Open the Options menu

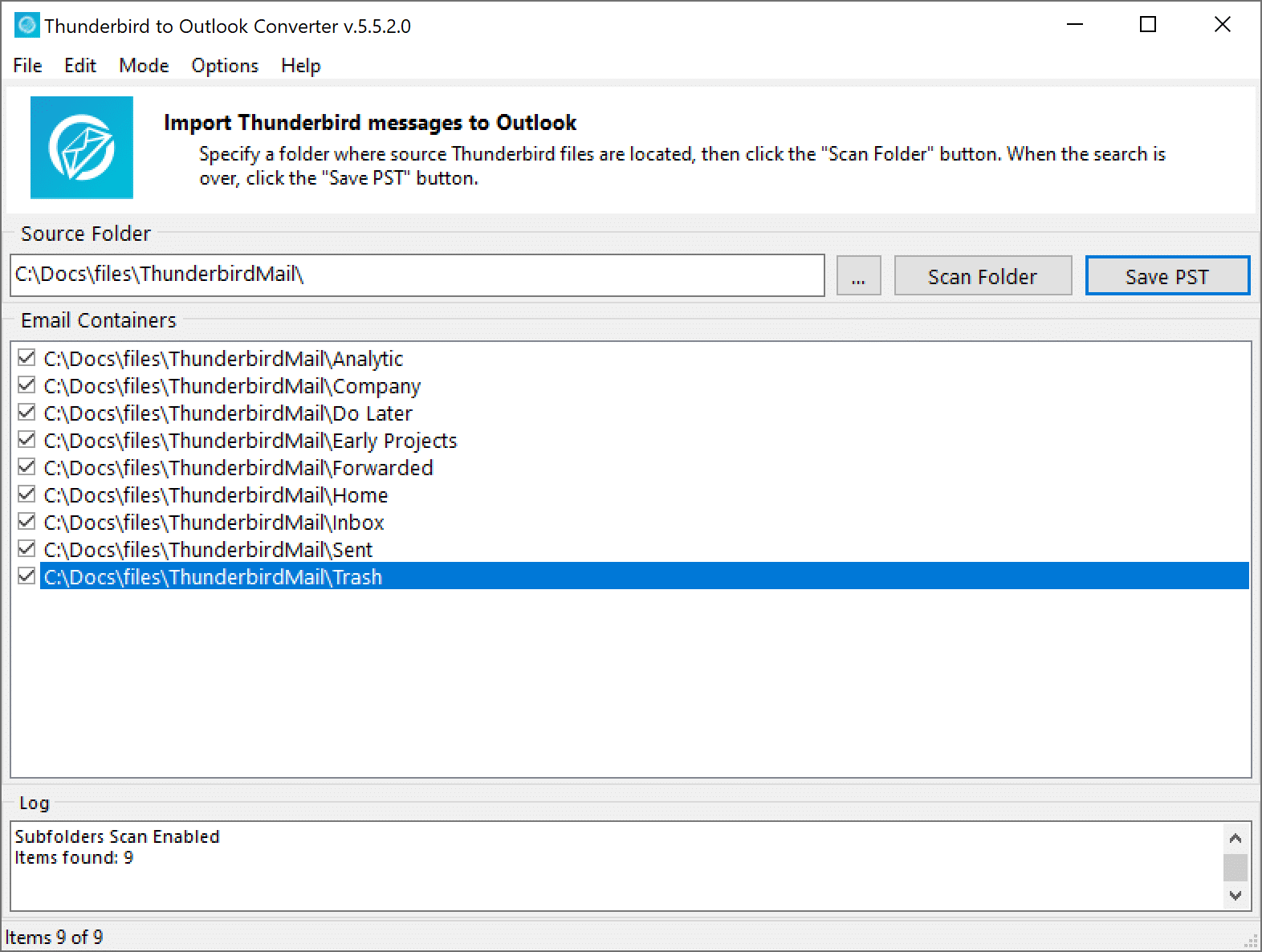[225, 66]
